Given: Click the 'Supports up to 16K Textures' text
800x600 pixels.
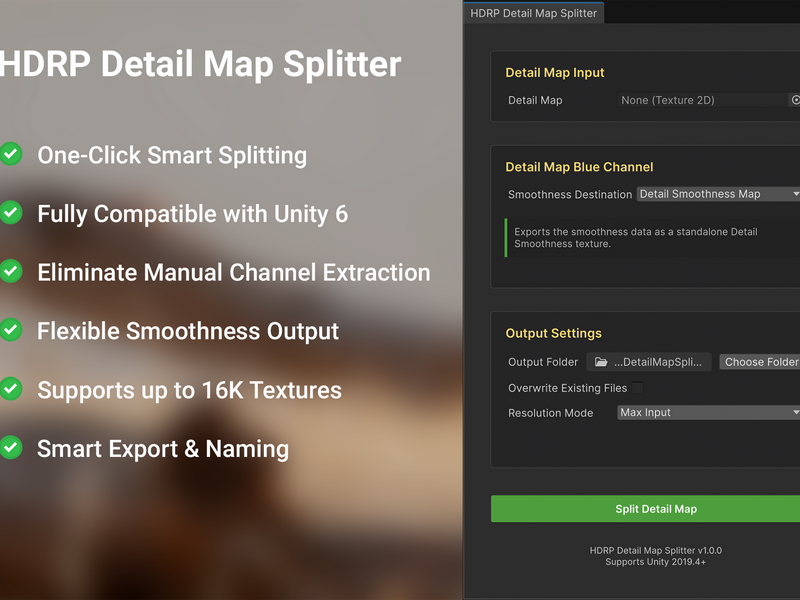Looking at the screenshot, I should [x=189, y=390].
